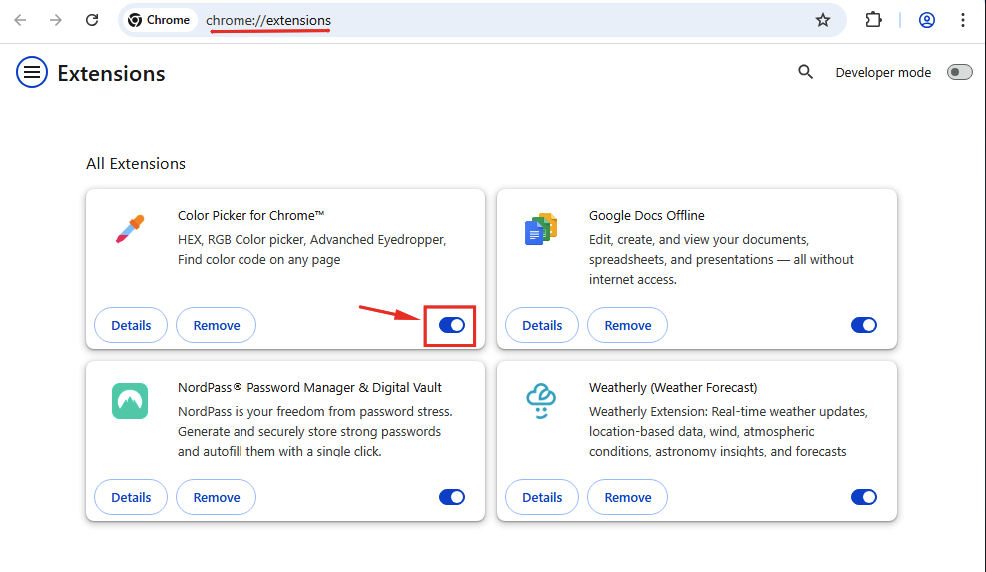
Task: Search extensions with the magnifier icon
Action: click(805, 72)
